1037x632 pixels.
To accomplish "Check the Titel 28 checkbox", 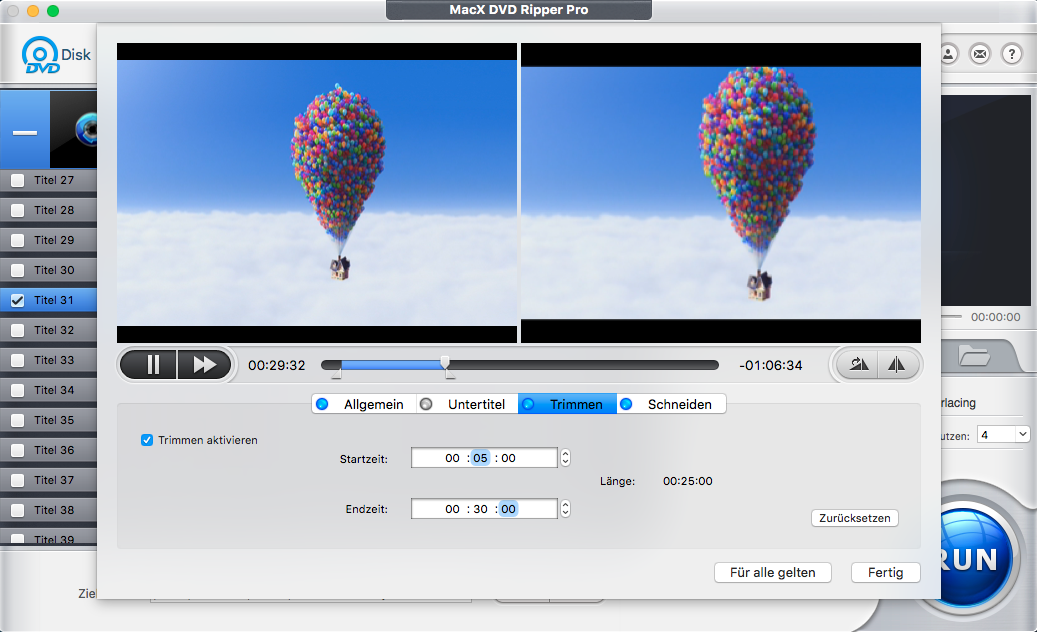I will (18, 210).
